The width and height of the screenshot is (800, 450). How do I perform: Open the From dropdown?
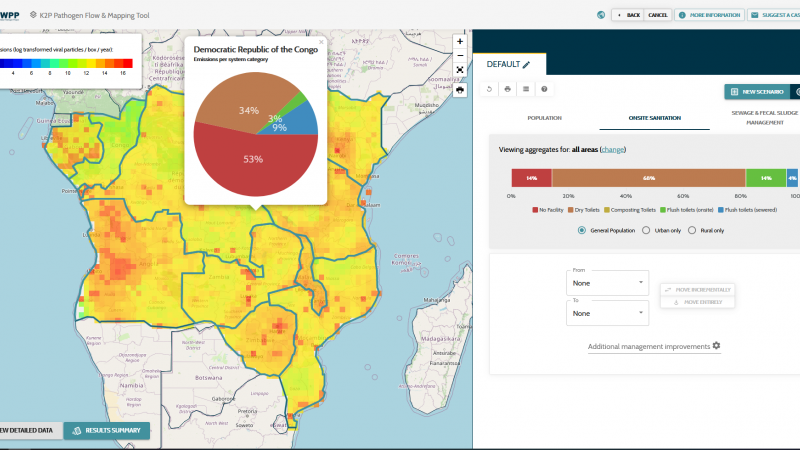[607, 283]
